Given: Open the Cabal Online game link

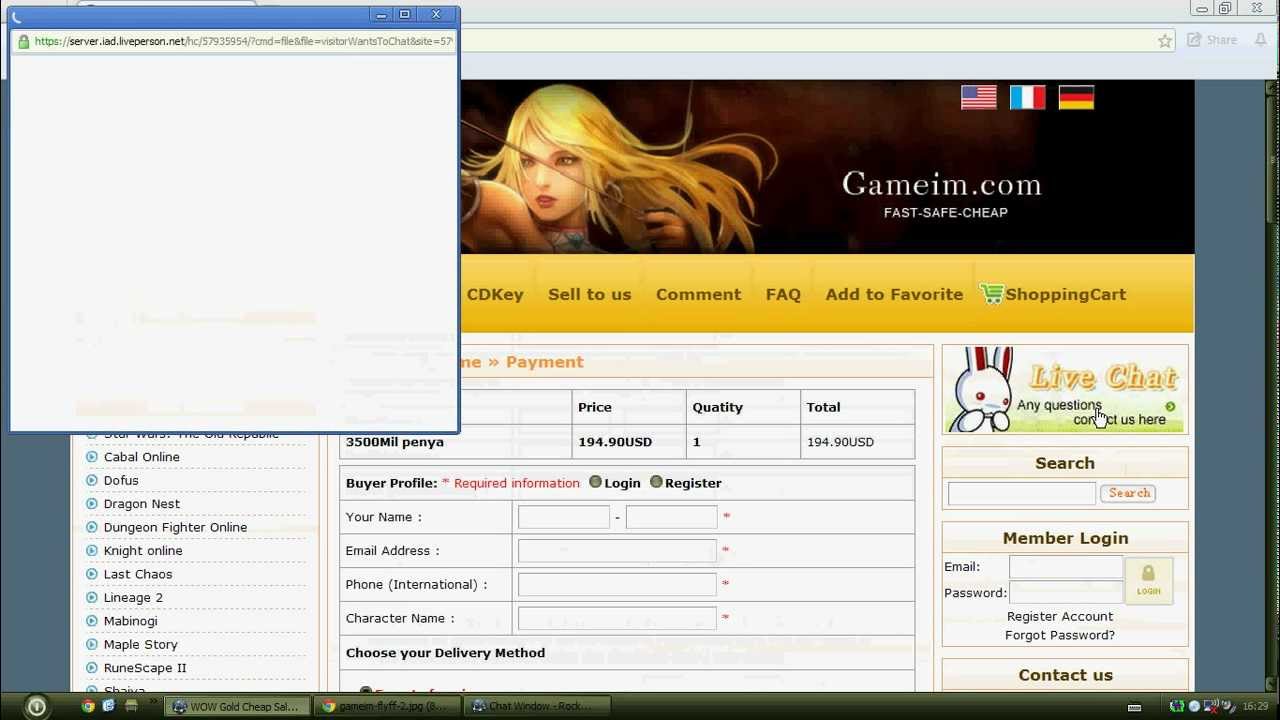Looking at the screenshot, I should [142, 457].
